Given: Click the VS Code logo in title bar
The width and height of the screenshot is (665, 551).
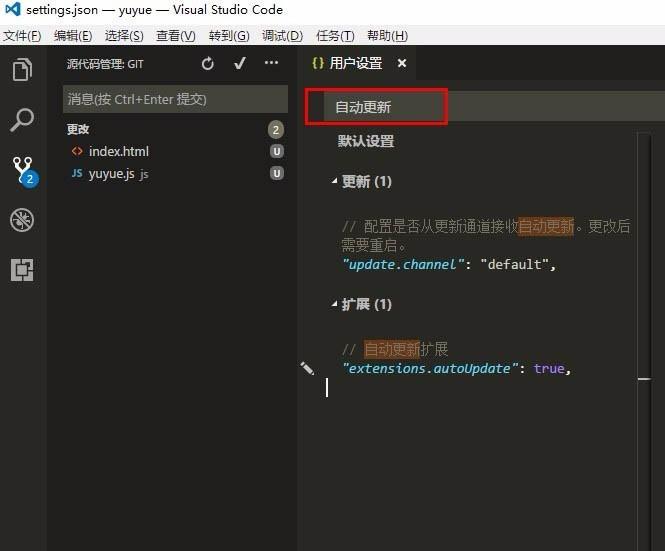Looking at the screenshot, I should (x=12, y=9).
